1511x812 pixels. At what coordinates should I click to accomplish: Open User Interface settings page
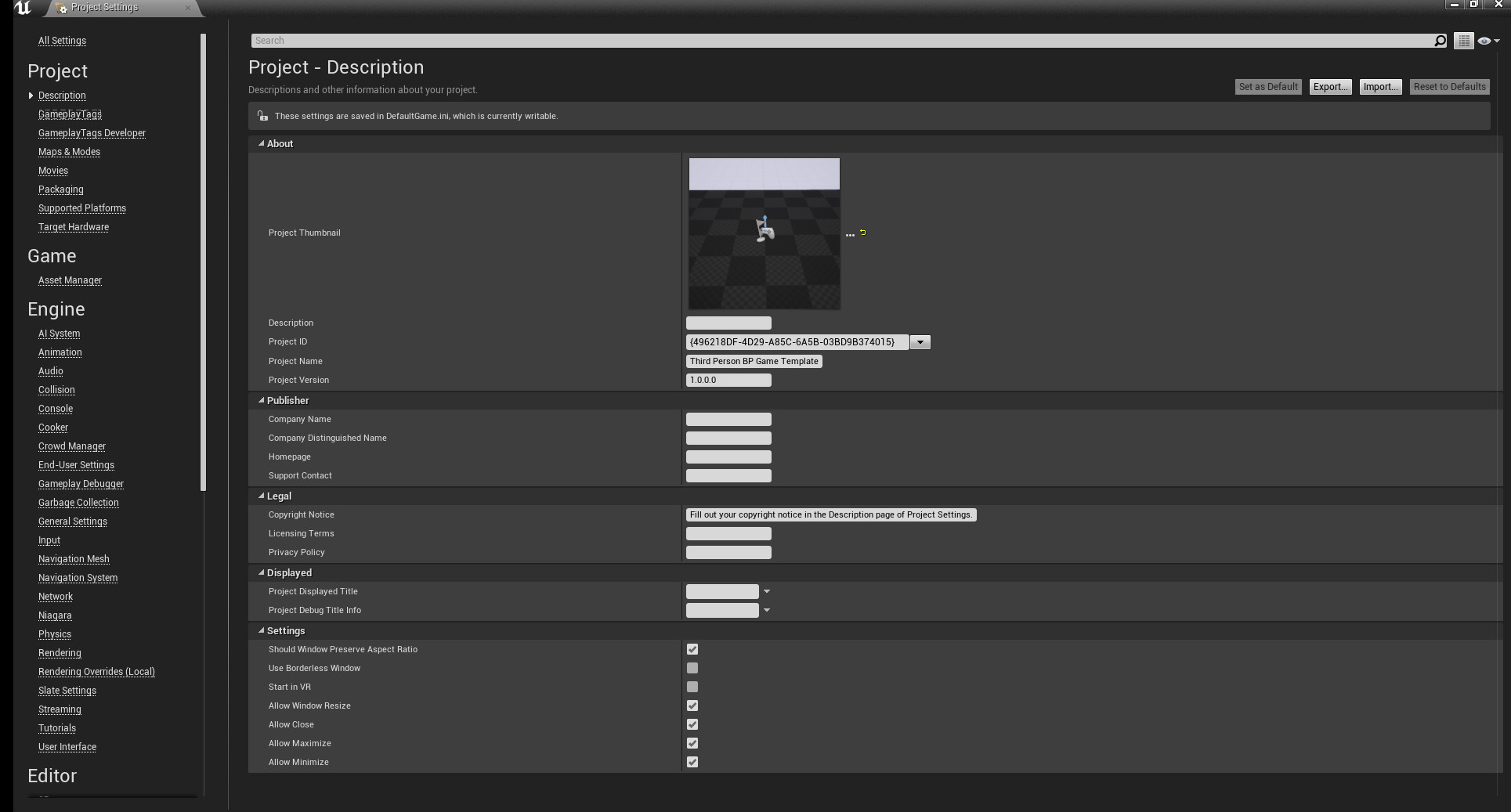coord(67,747)
